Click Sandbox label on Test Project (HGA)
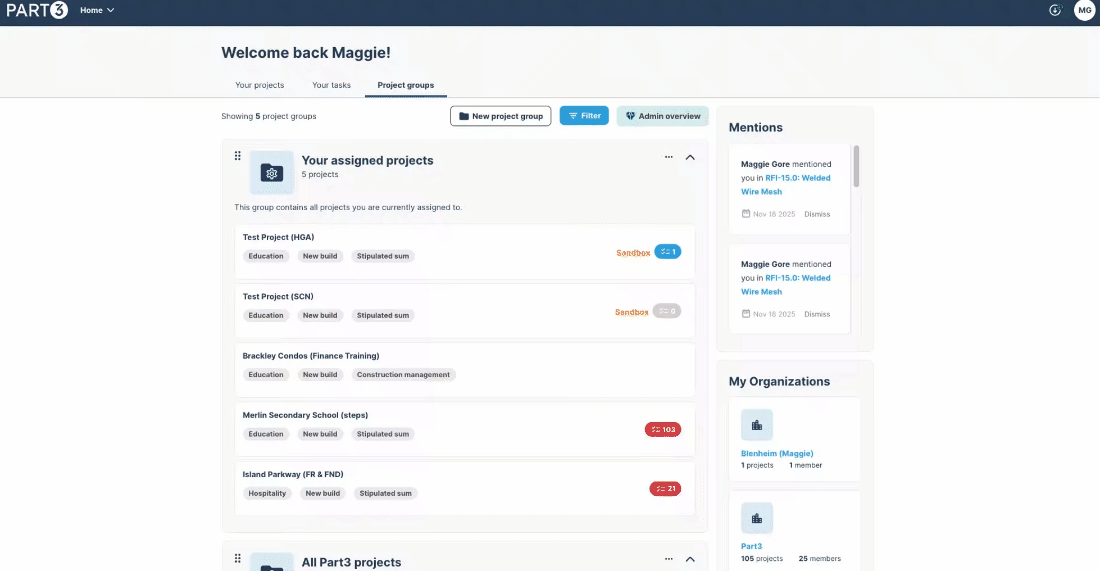1100x571 pixels. [633, 253]
